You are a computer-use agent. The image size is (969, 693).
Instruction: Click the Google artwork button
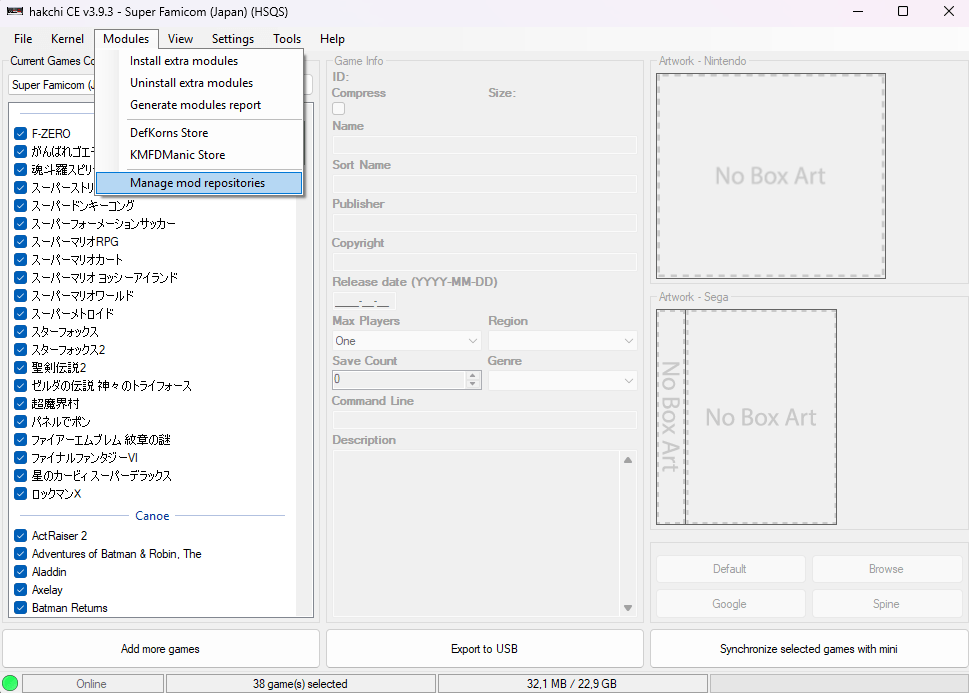(x=730, y=604)
